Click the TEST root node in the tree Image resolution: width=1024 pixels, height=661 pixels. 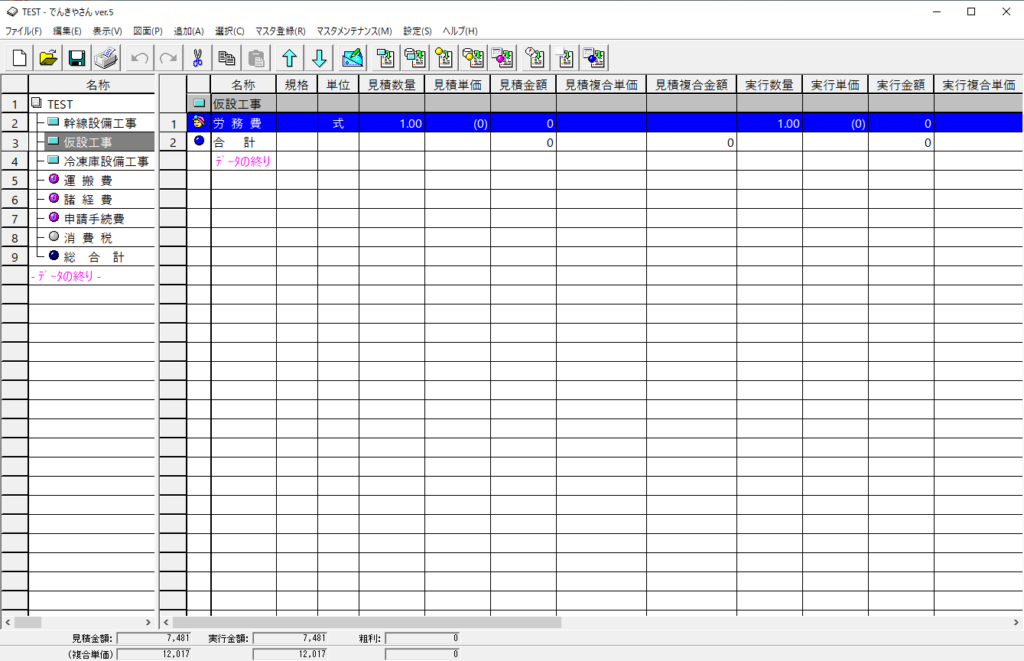(60, 104)
